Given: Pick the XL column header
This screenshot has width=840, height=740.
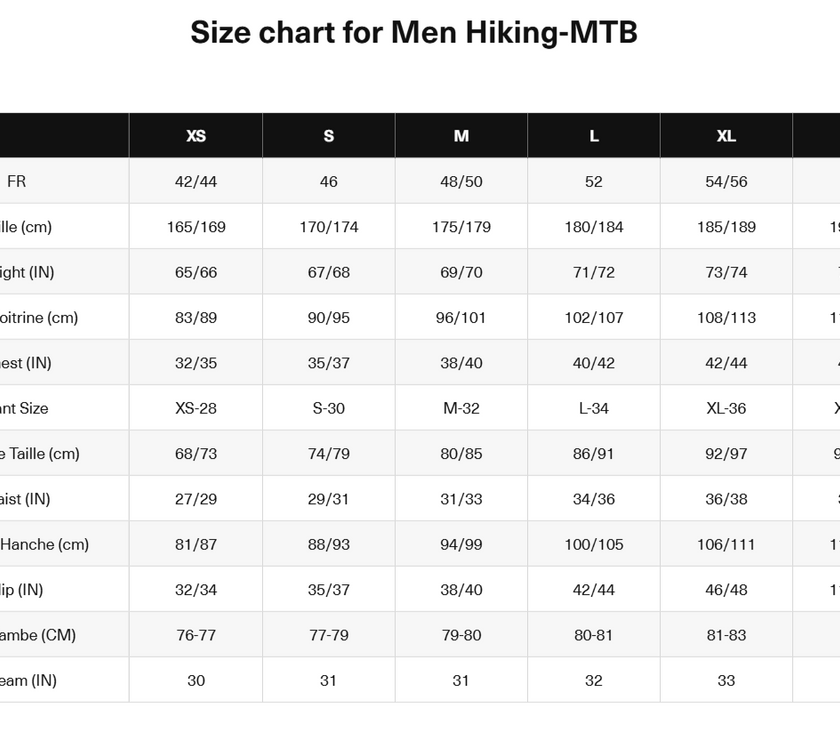Looking at the screenshot, I should click(726, 136).
